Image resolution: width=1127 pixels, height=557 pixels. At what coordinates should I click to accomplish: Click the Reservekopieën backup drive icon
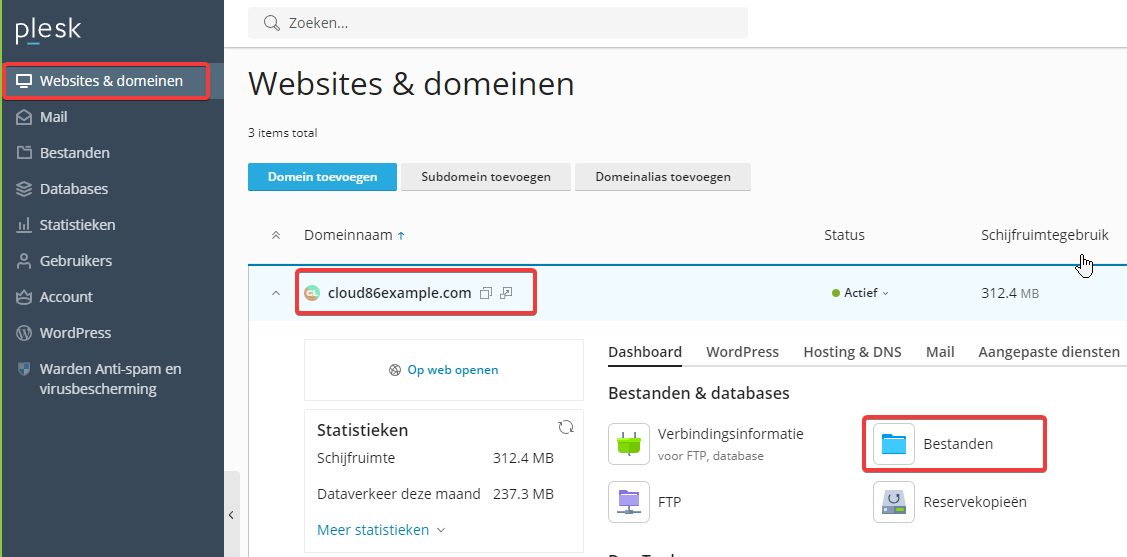894,502
